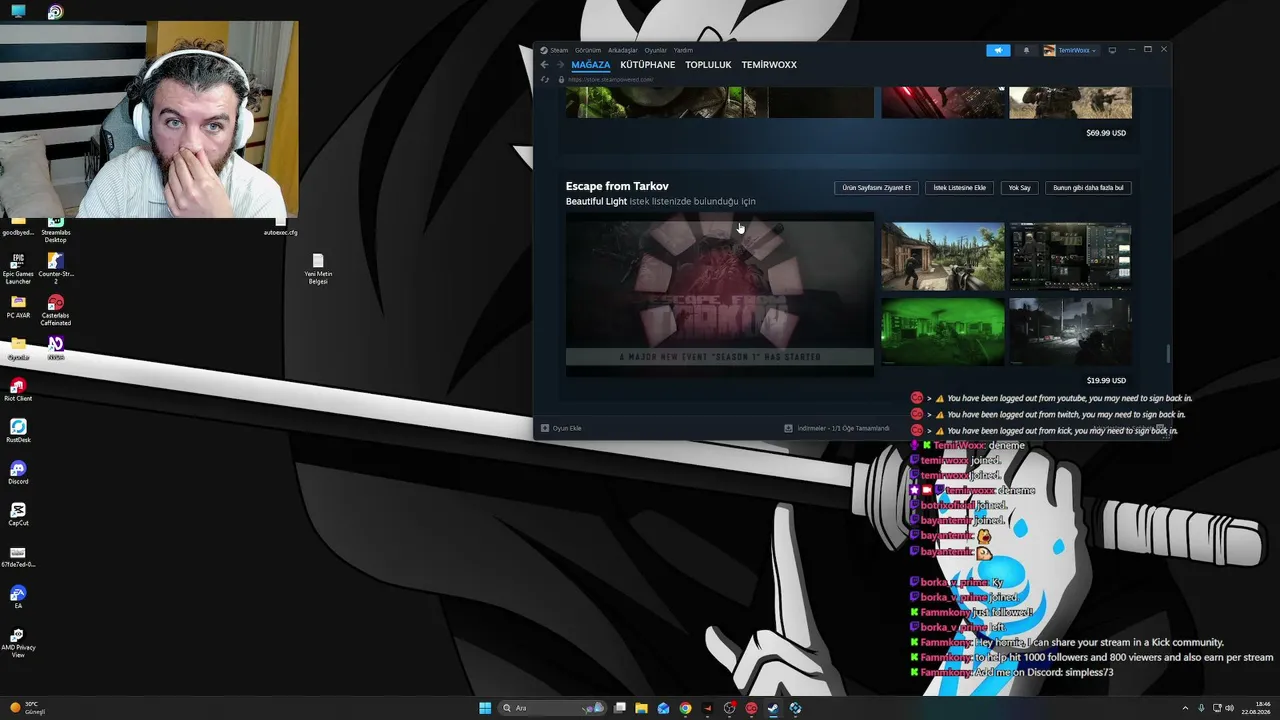The width and height of the screenshot is (1280, 720).
Task: Open Steam announcements megaphone button
Action: 998,50
